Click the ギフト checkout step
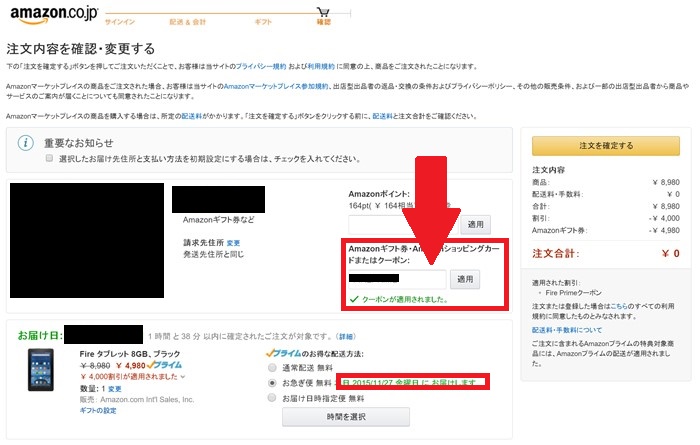This screenshot has width=700, height=445. (263, 22)
